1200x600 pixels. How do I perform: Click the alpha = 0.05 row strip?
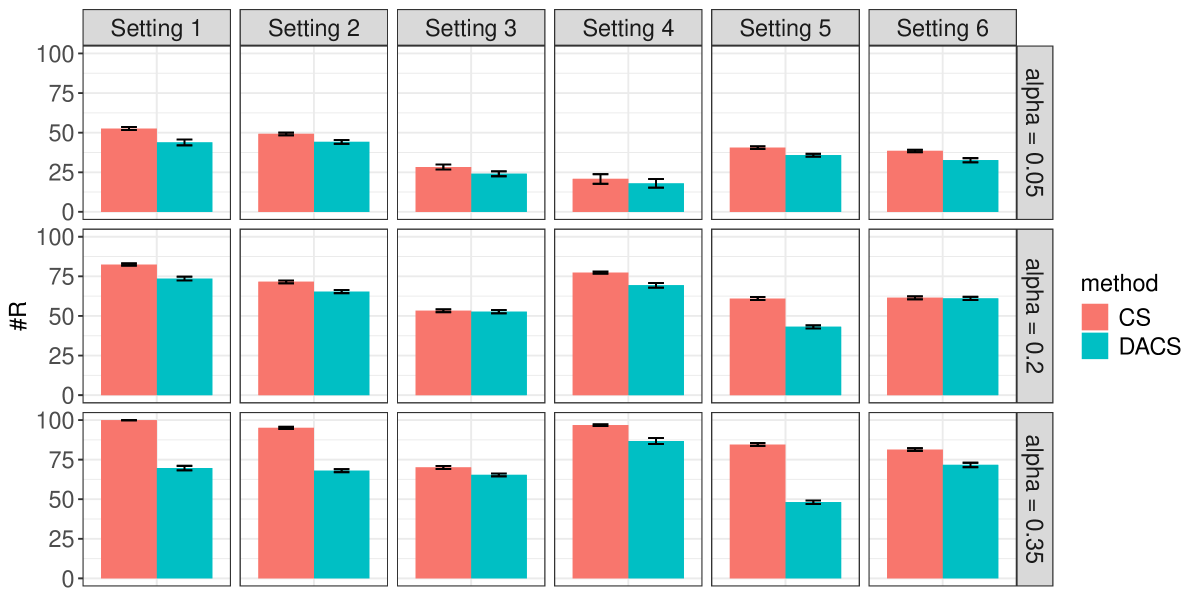point(1035,132)
